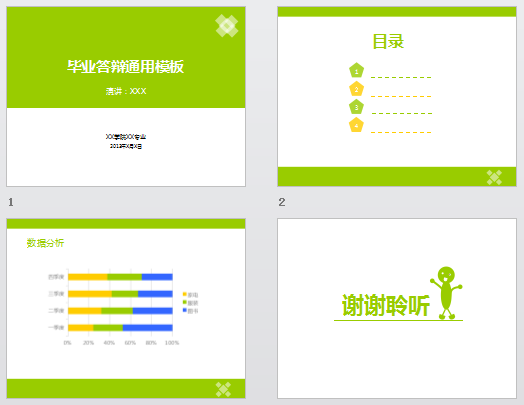524x405 pixels.
Task: Click the green cartoon figure on closing slide
Action: coord(446,292)
